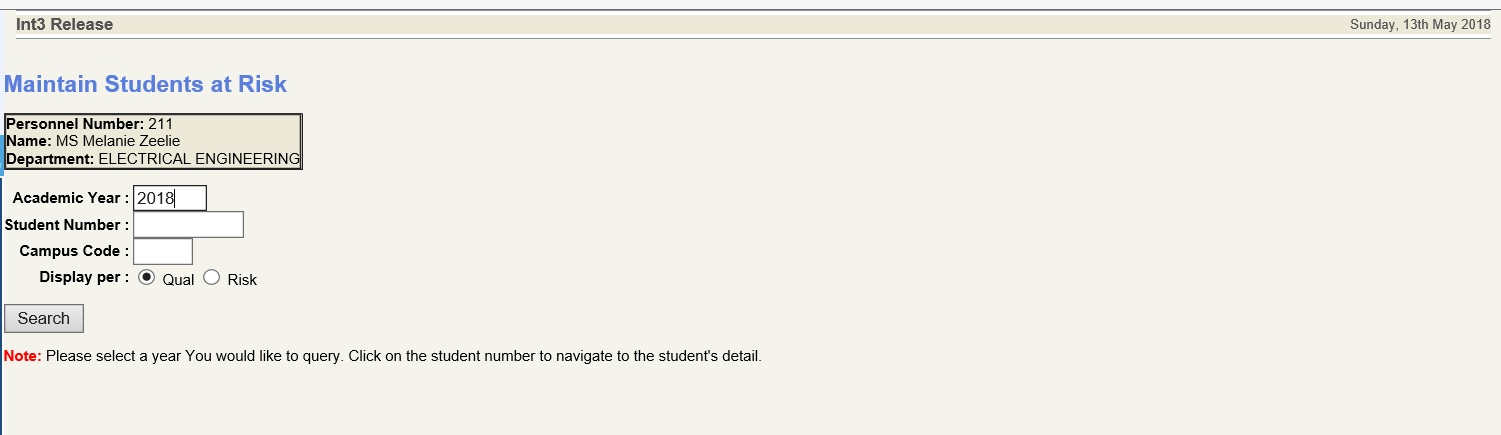Image resolution: width=1501 pixels, height=435 pixels.
Task: Click the date Sunday, 13th May 2018
Action: point(1419,25)
